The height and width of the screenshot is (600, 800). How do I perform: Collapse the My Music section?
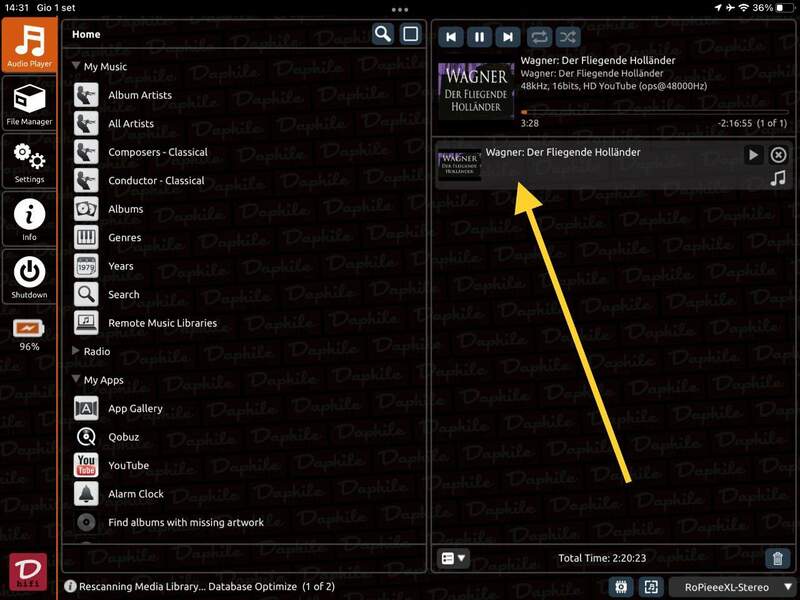(77, 67)
